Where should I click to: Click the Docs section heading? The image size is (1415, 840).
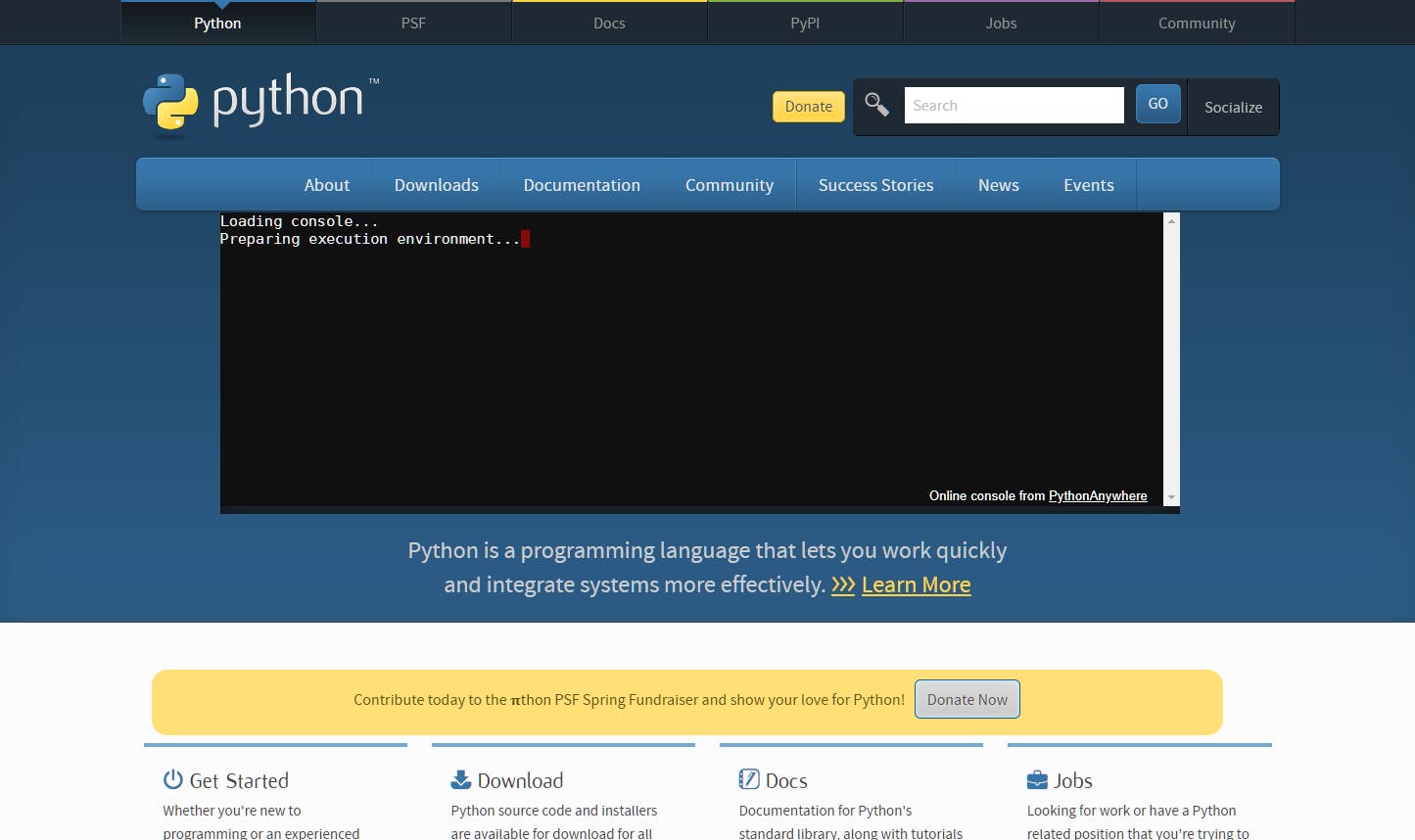click(x=786, y=780)
